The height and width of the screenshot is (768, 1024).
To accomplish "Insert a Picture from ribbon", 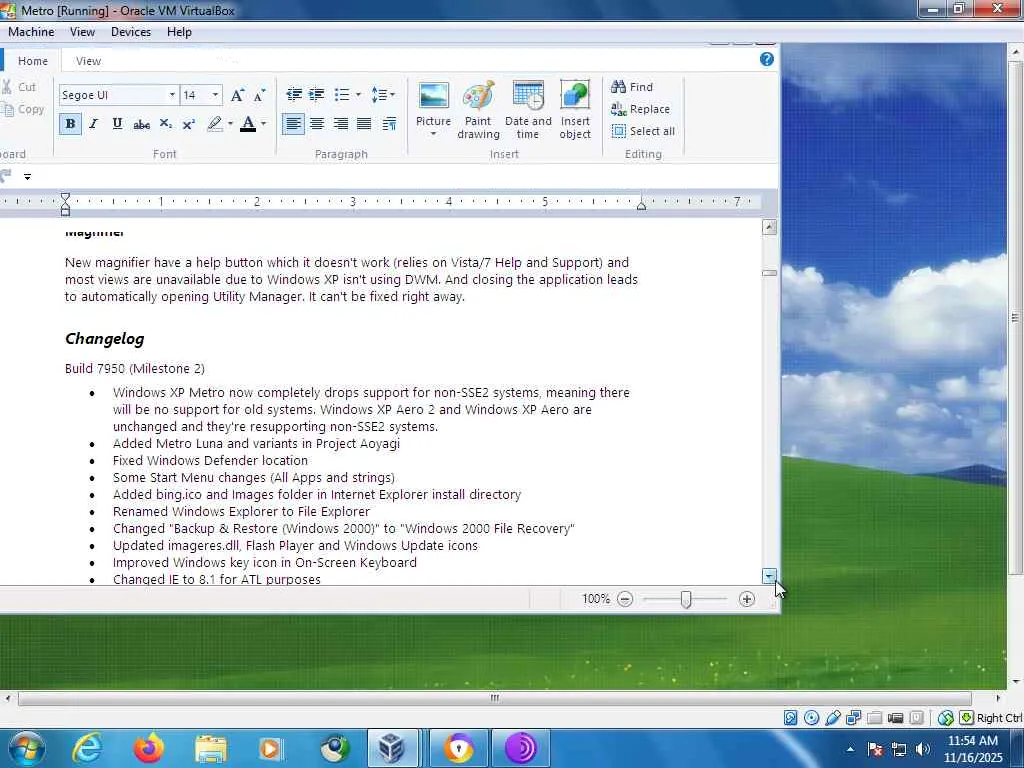I will (434, 110).
